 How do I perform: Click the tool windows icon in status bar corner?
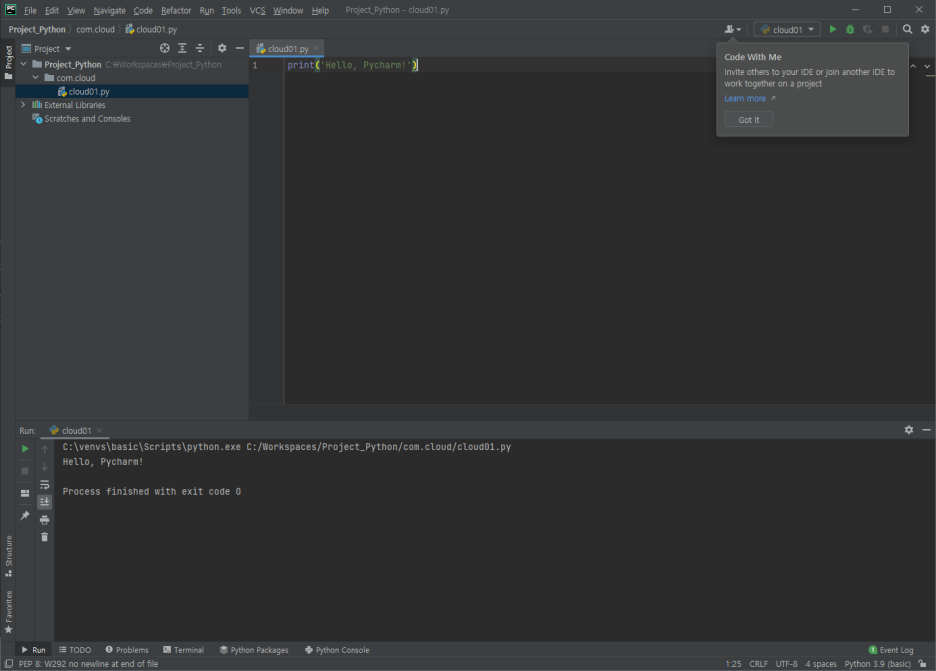8,664
